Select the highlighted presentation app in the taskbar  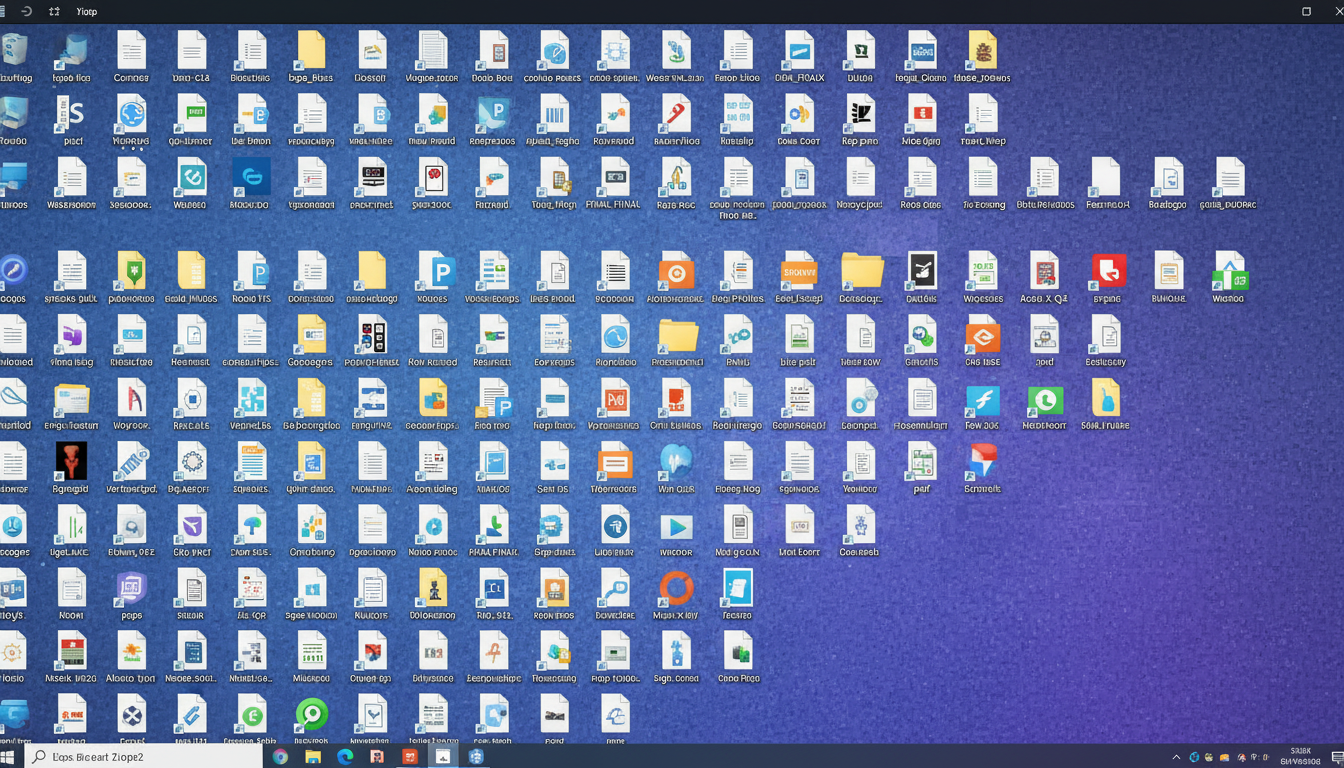point(443,756)
